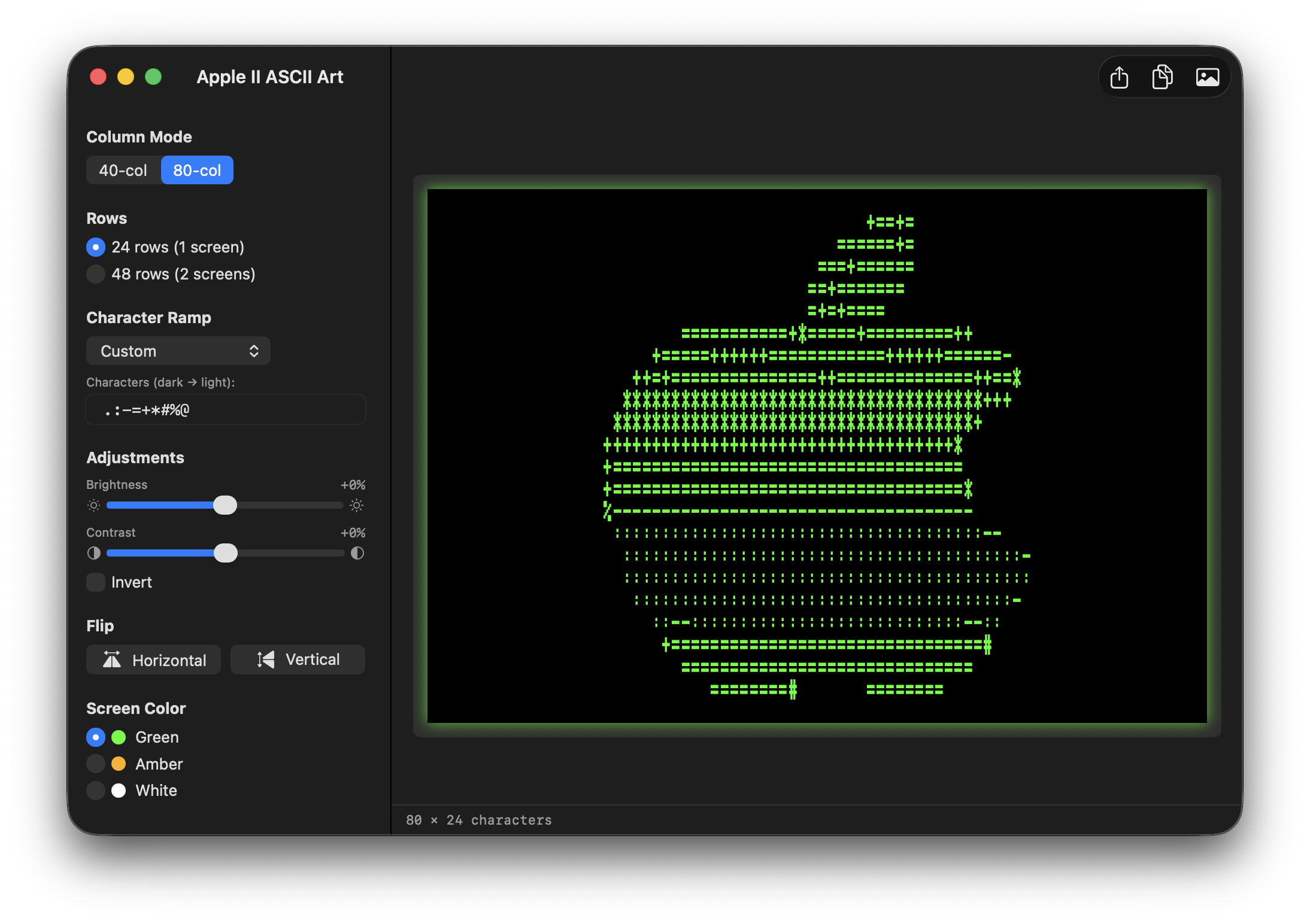This screenshot has width=1310, height=924.
Task: Click the high brightness sun icon
Action: click(x=357, y=505)
